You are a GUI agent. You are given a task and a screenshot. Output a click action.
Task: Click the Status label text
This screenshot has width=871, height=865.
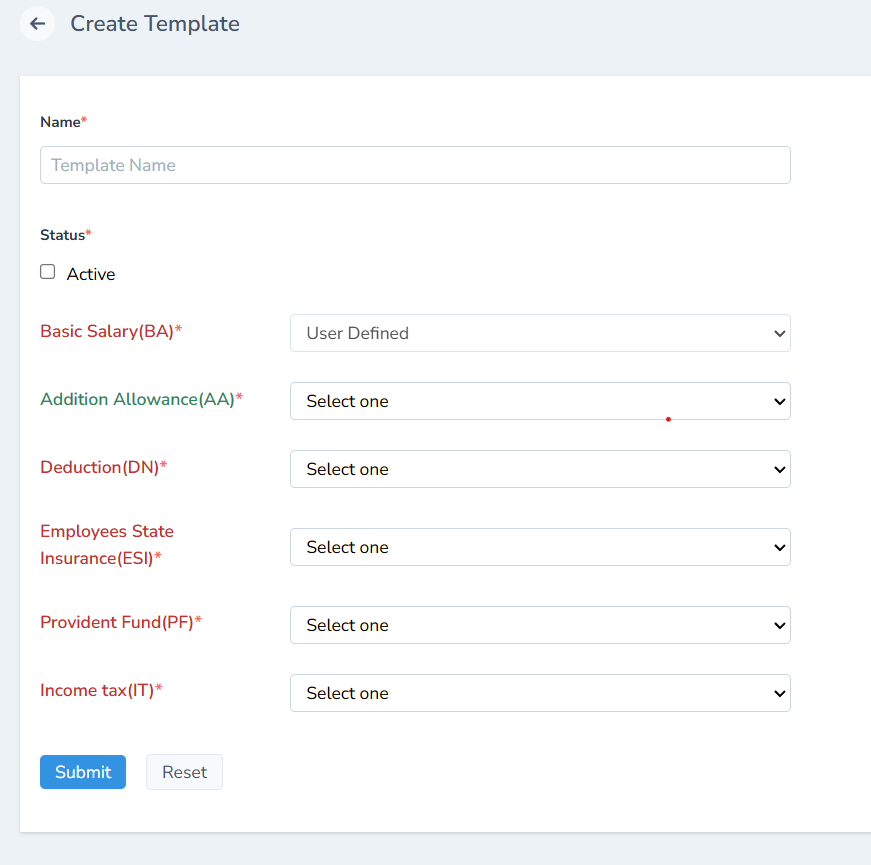coord(60,234)
